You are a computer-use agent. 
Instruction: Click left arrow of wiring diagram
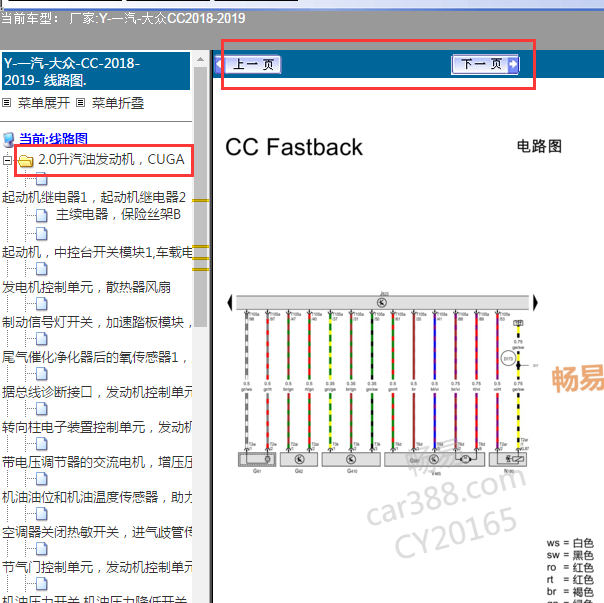230,302
